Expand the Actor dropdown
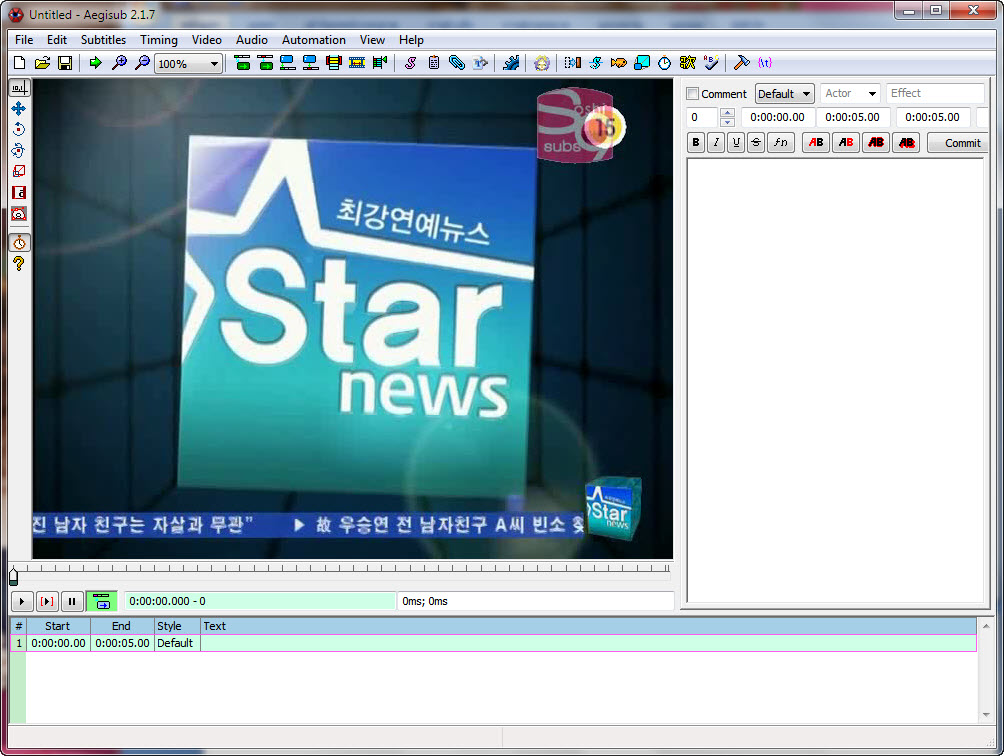 point(871,93)
